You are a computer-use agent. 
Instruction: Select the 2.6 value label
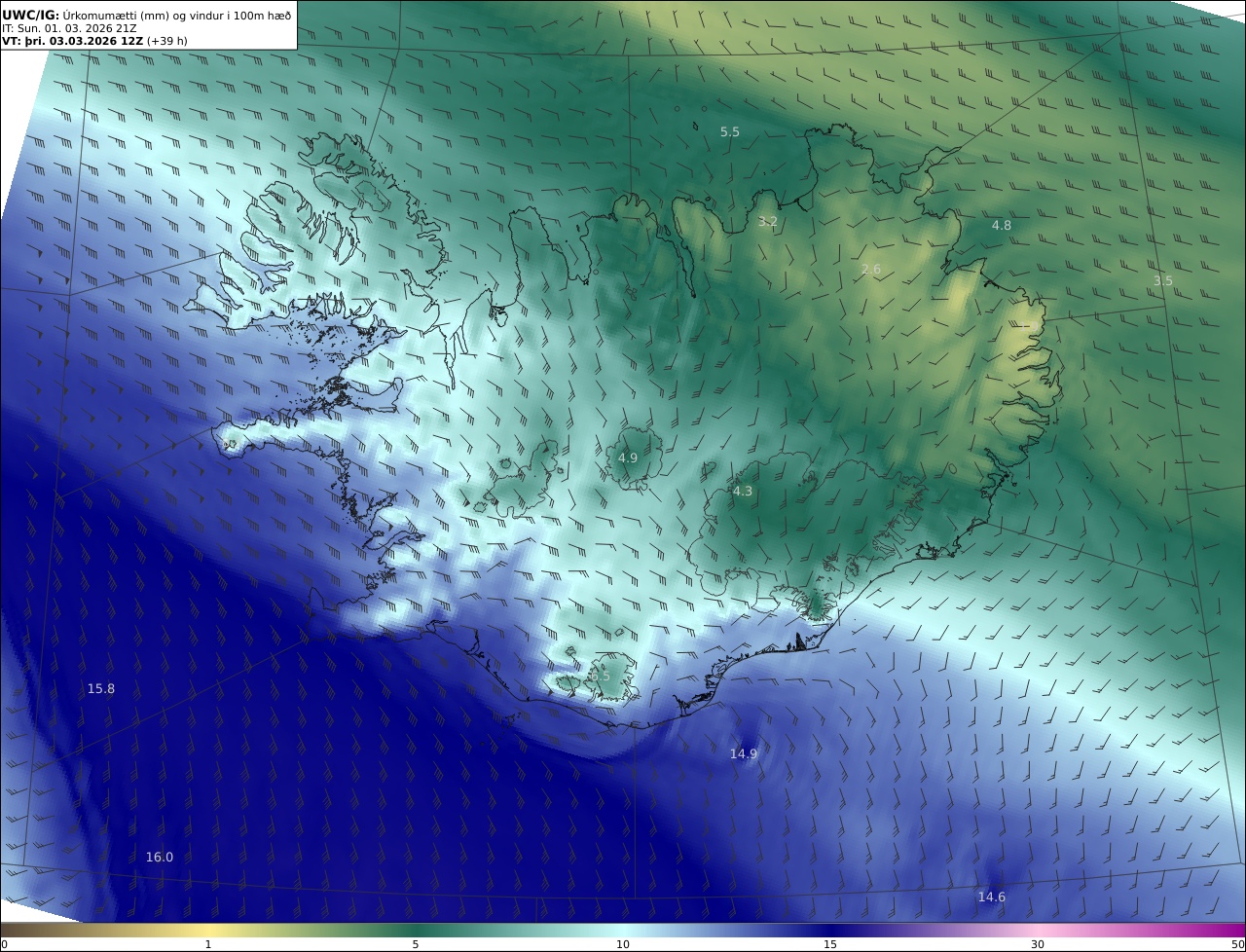click(871, 269)
